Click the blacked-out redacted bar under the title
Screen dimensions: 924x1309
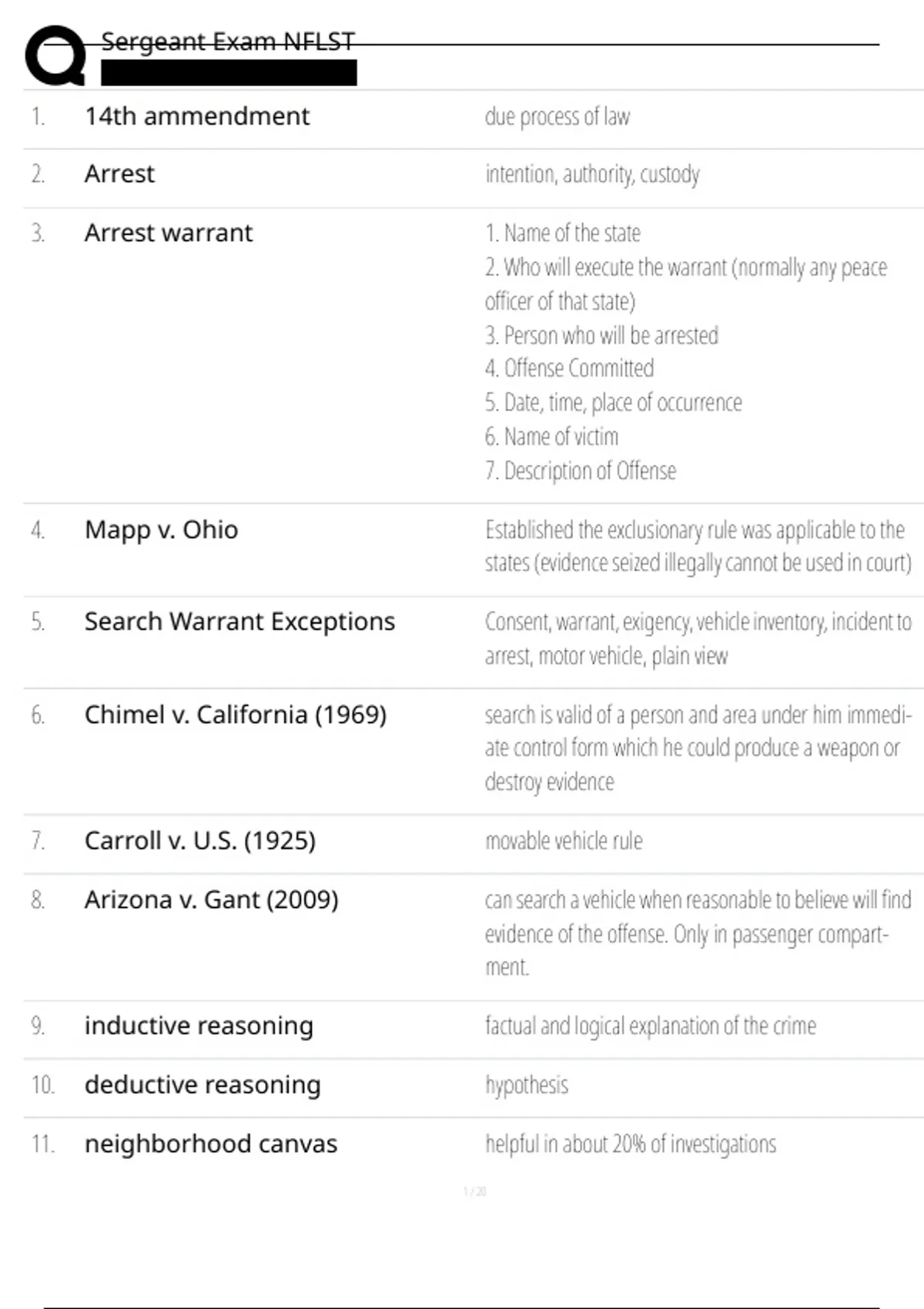pyautogui.click(x=229, y=73)
